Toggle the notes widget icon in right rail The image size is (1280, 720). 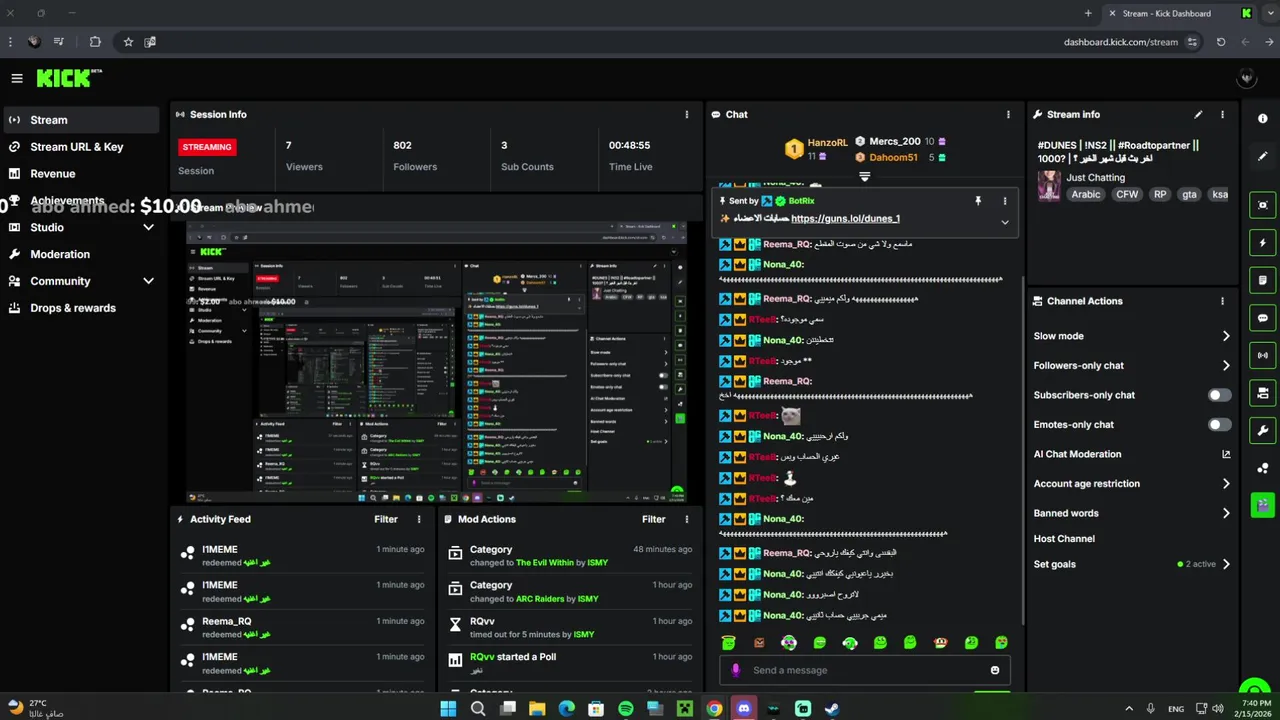click(x=1262, y=280)
